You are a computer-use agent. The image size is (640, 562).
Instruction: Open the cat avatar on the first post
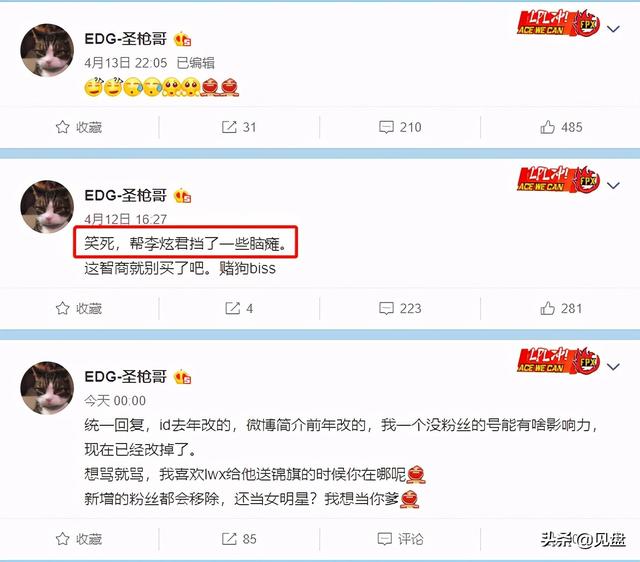(x=47, y=50)
